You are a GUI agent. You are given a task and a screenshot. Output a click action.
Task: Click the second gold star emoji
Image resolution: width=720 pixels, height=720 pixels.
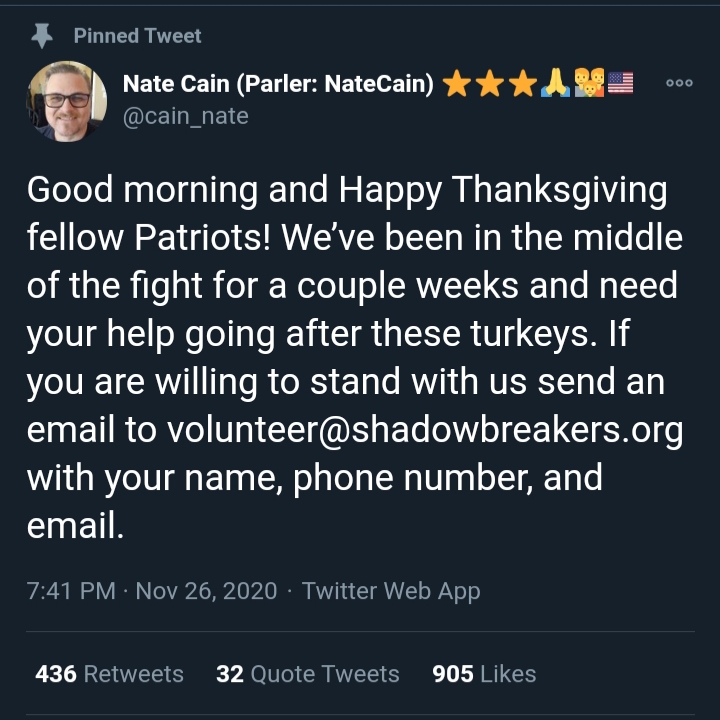(x=489, y=84)
